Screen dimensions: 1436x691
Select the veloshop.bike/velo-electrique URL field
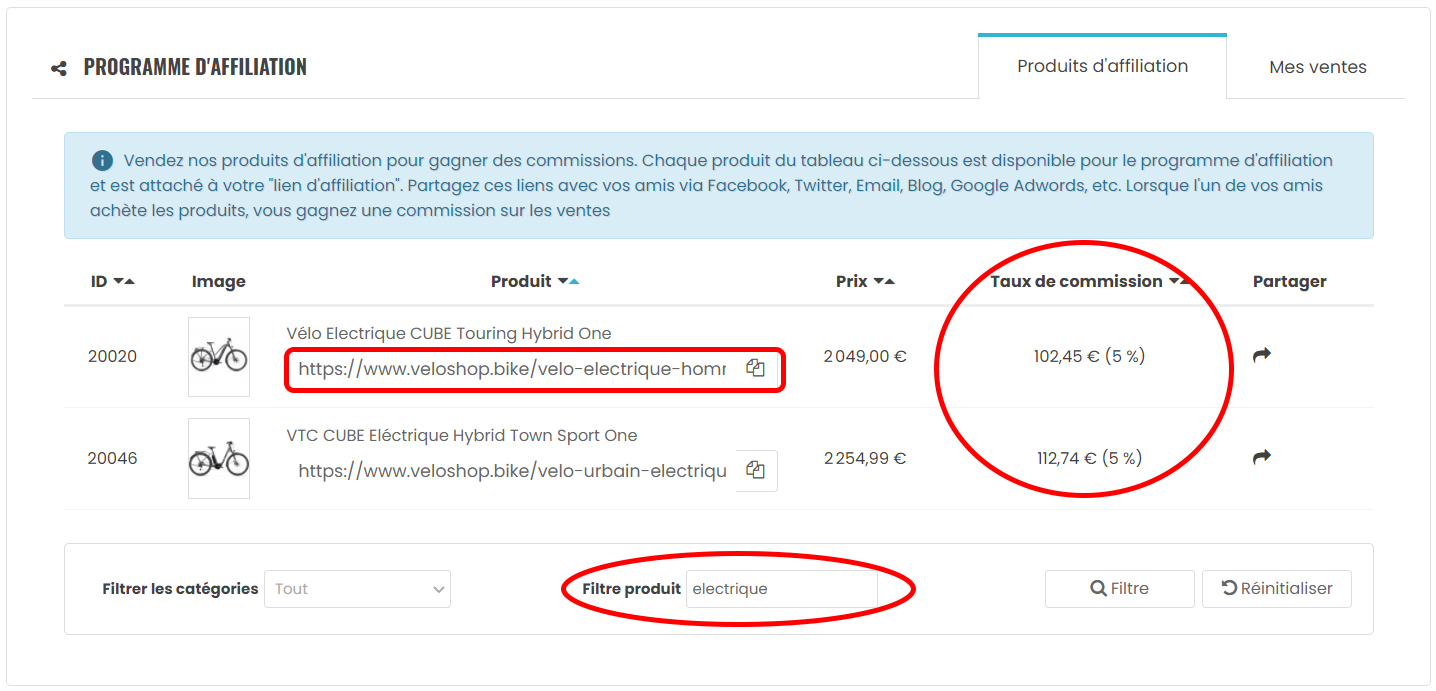point(512,369)
